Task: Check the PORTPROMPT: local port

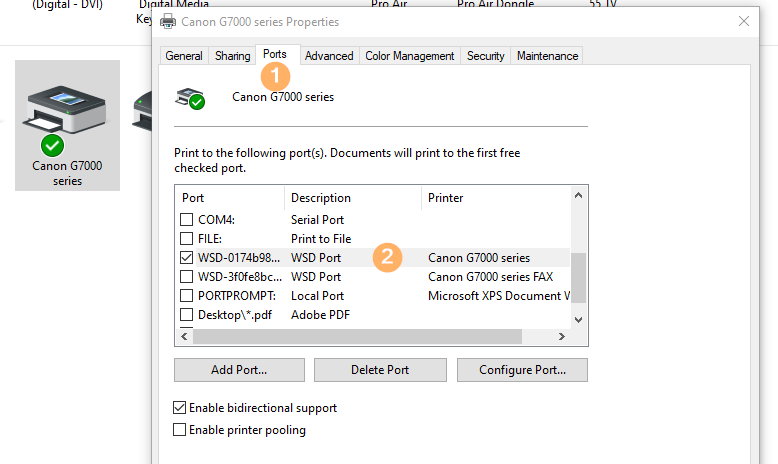Action: pos(186,296)
